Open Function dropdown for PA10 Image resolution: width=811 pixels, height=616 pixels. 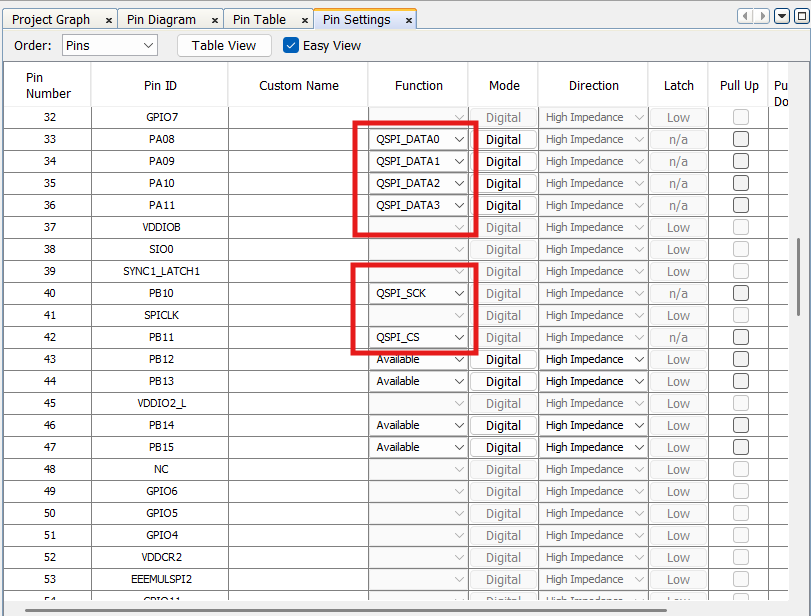pyautogui.click(x=418, y=183)
